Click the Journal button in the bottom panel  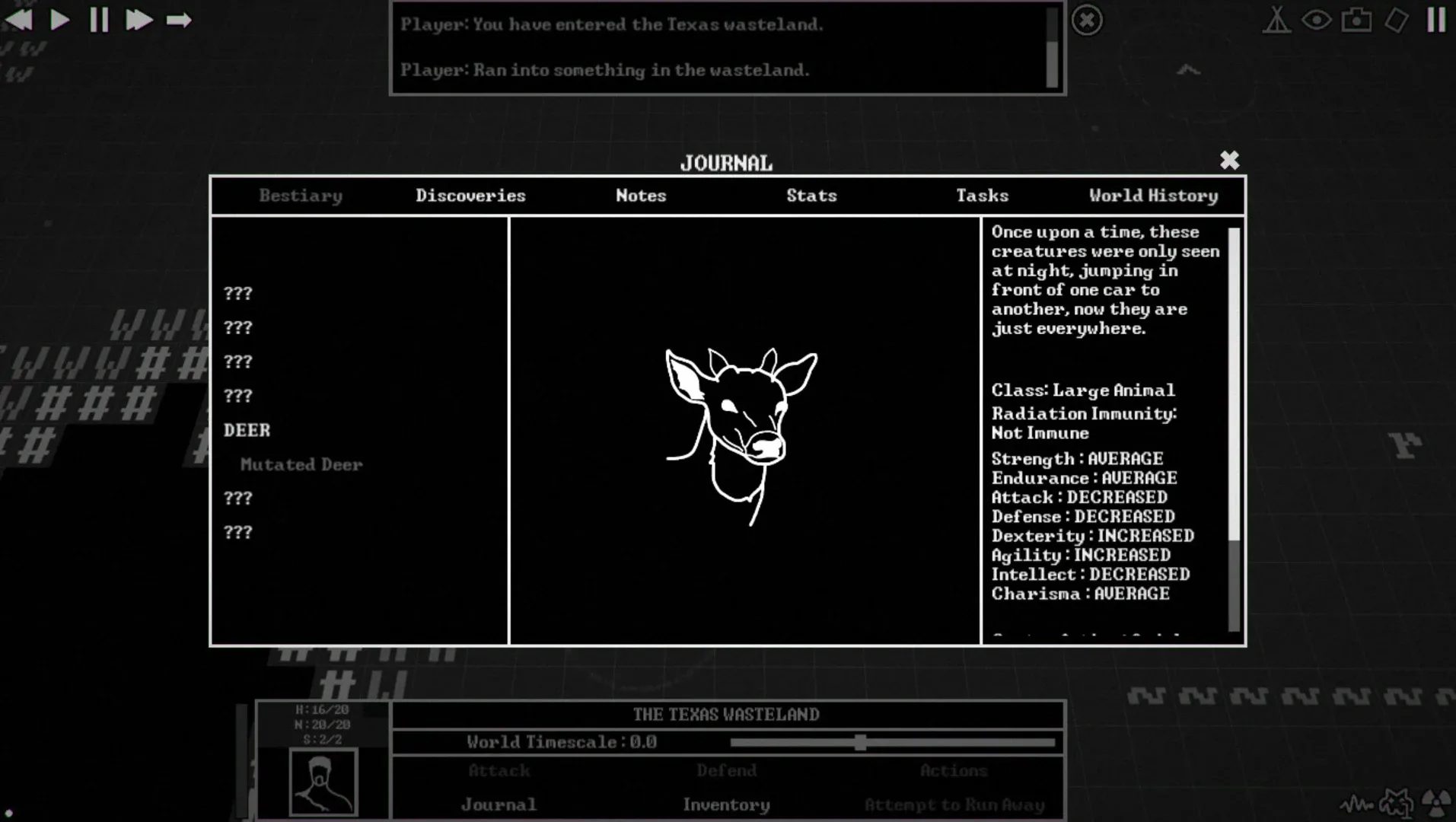pos(499,804)
